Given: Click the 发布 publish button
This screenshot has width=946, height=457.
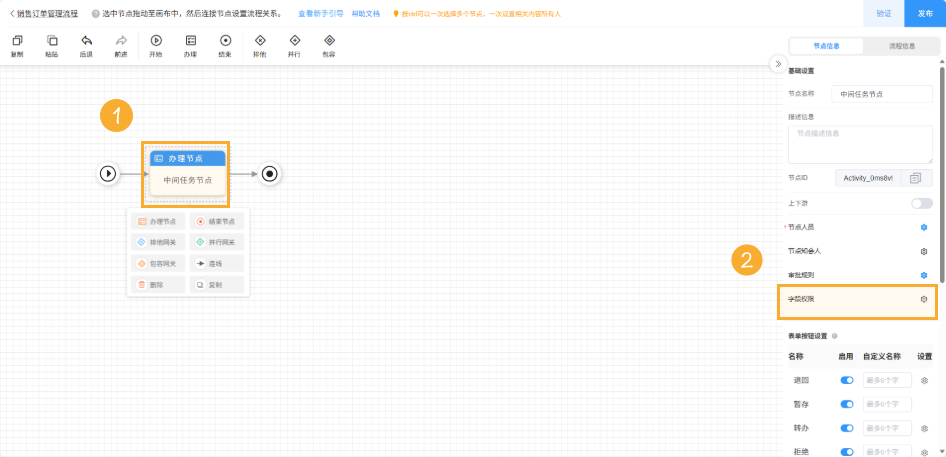Looking at the screenshot, I should [925, 13].
